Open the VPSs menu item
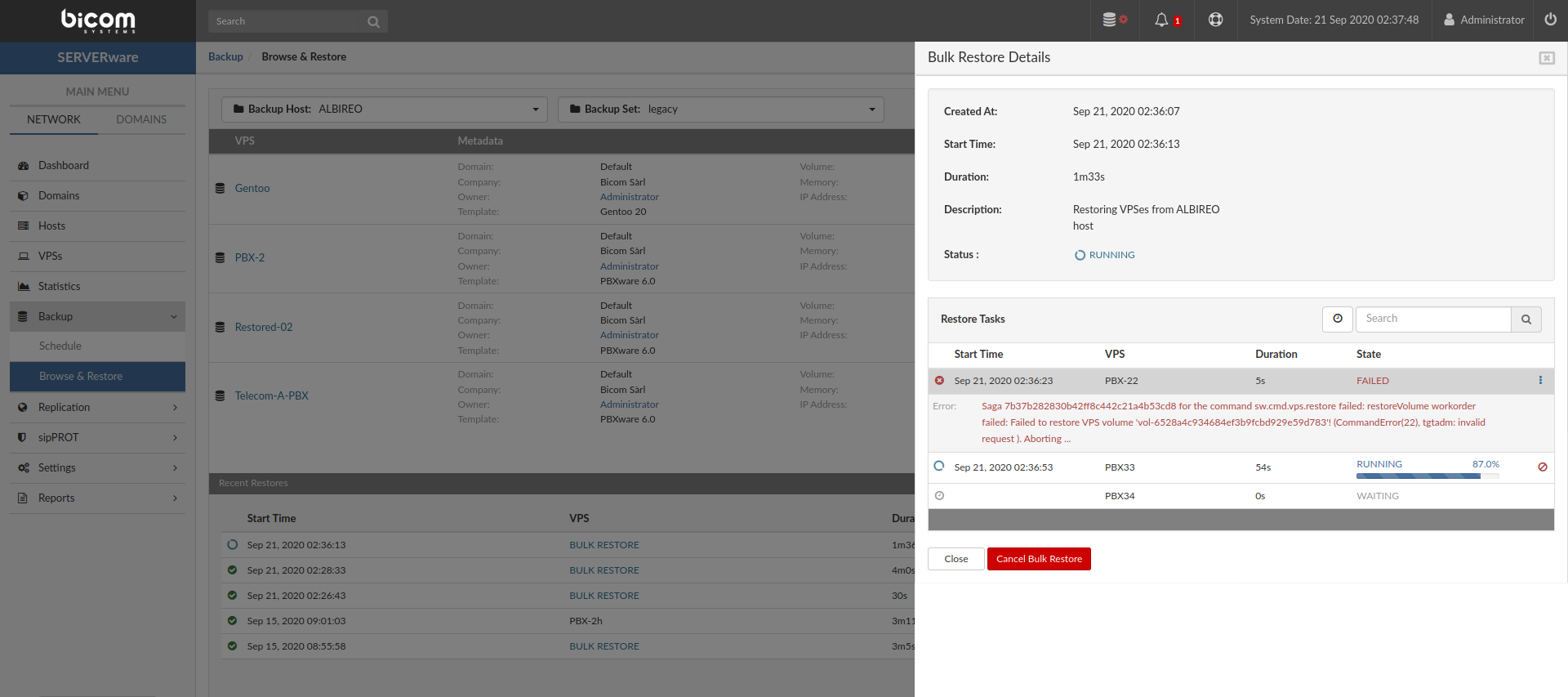 (x=97, y=257)
